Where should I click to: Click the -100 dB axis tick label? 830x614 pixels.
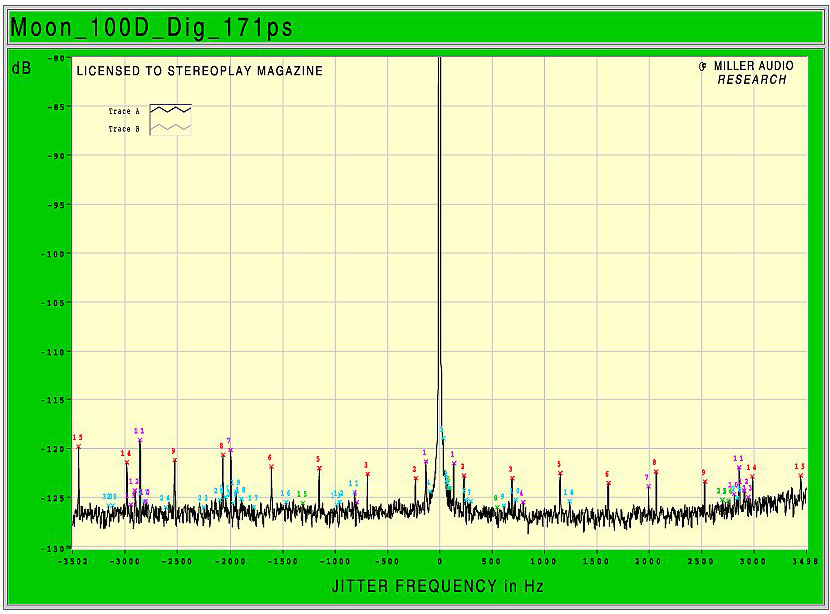pos(54,254)
